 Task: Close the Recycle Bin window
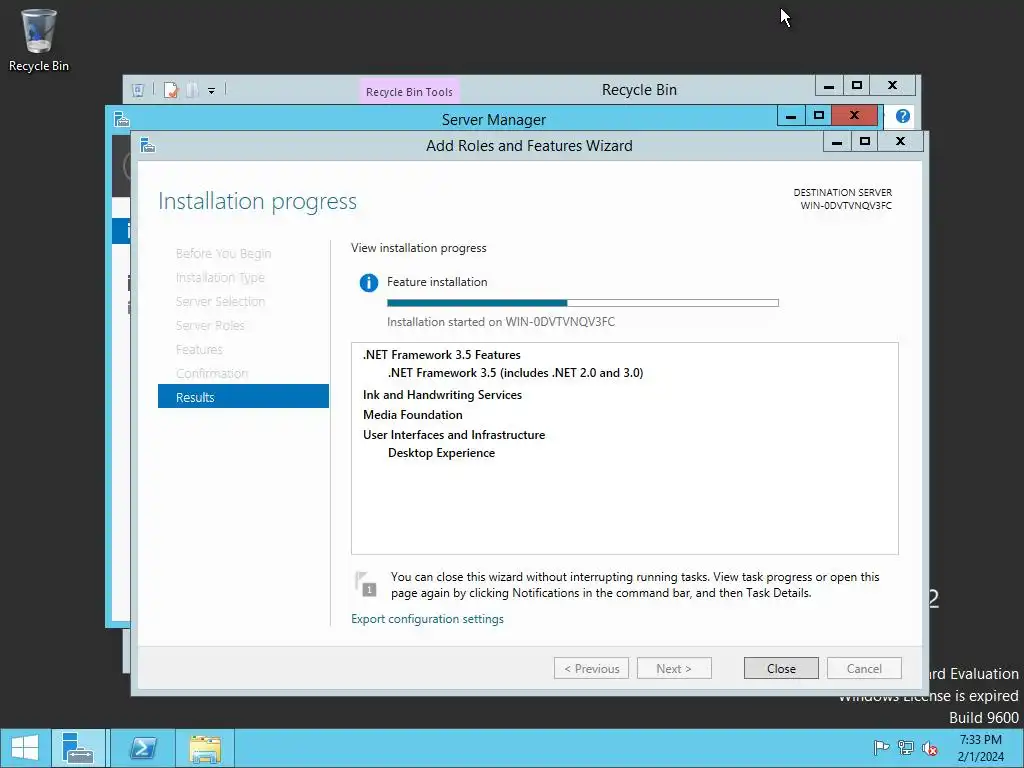(x=892, y=86)
